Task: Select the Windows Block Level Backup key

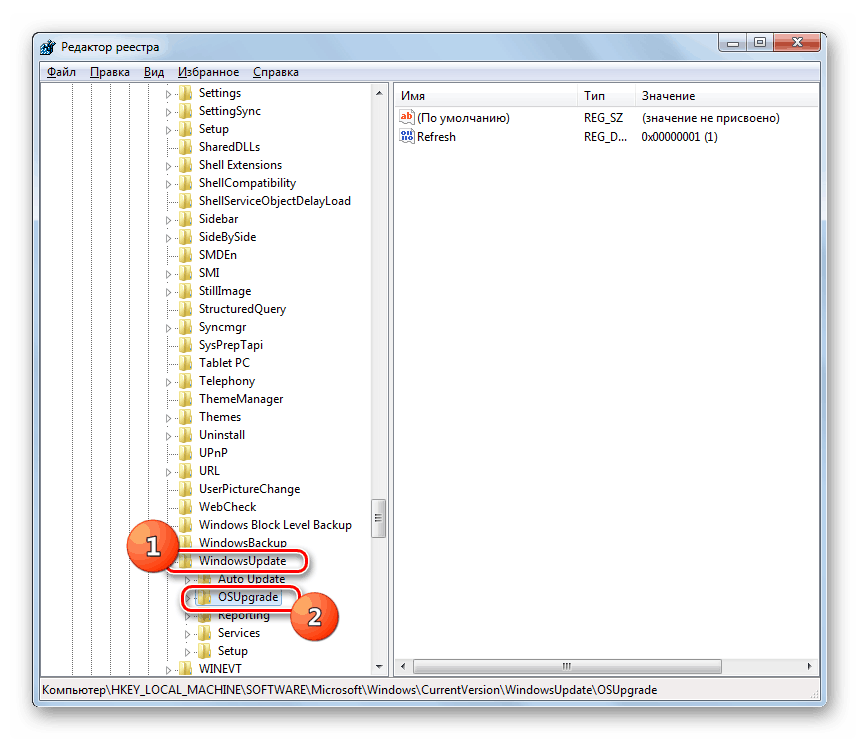Action: [275, 525]
